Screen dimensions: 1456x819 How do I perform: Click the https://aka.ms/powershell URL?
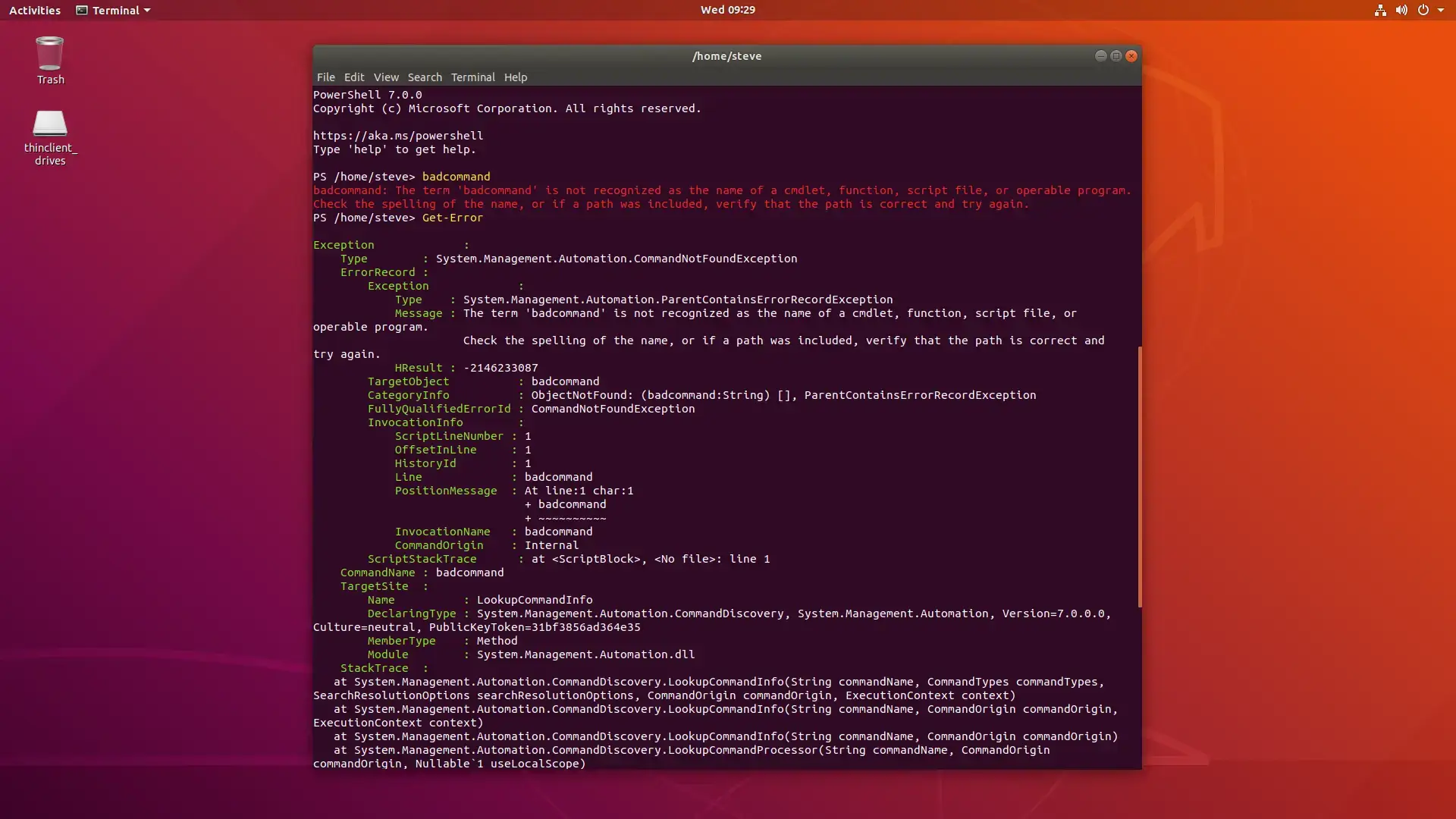point(398,136)
